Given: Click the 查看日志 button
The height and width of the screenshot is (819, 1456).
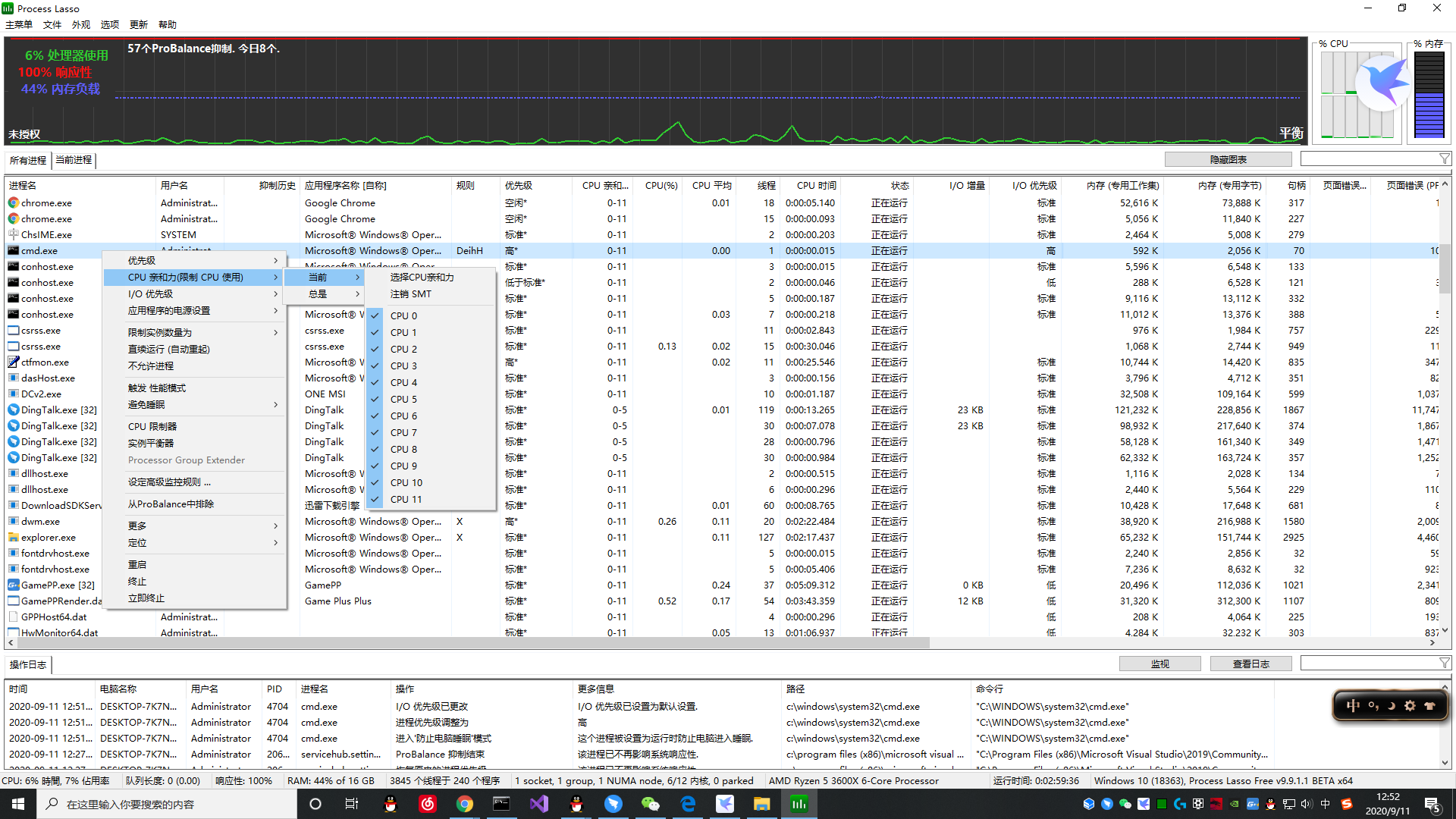Looking at the screenshot, I should tap(1250, 664).
